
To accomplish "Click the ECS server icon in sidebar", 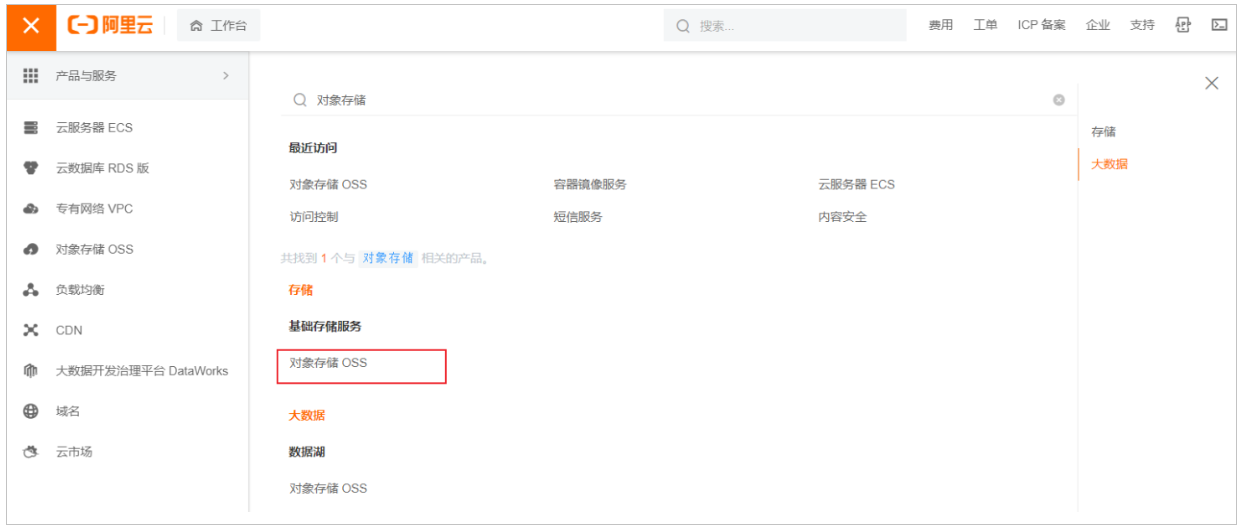I will click(31, 128).
